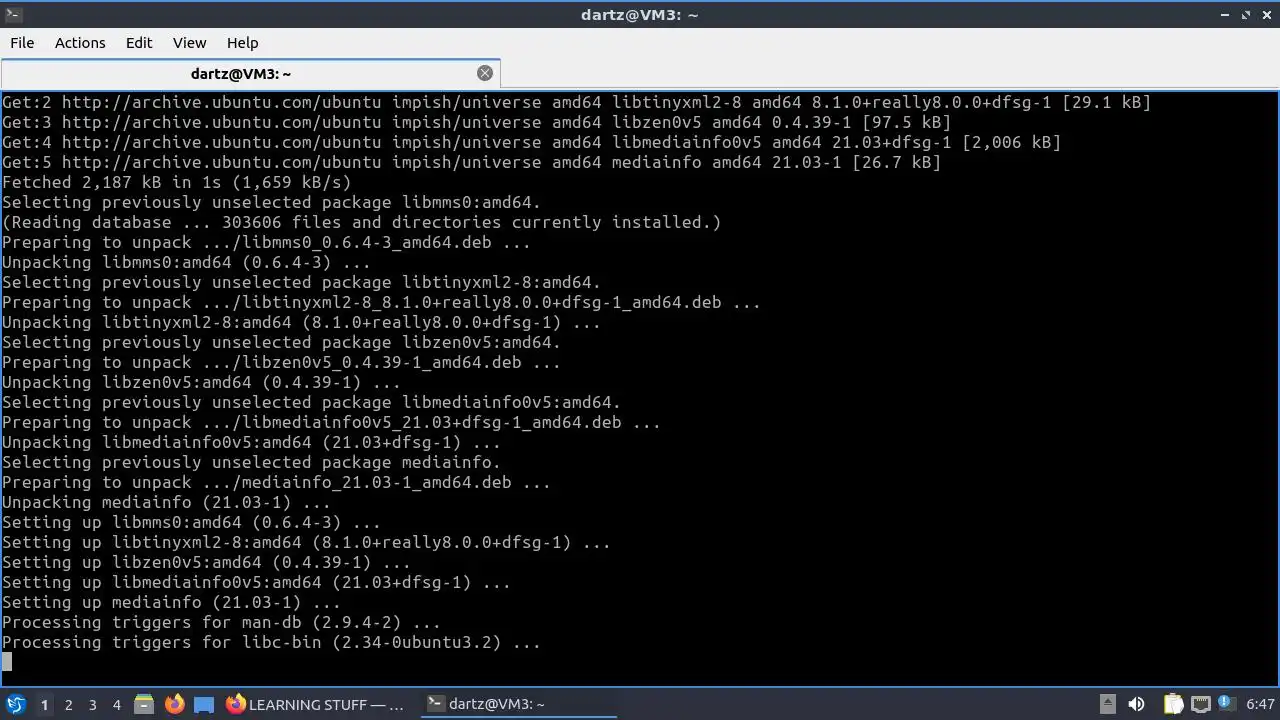Switch to workspace 1
This screenshot has height=720, width=1280.
44,705
